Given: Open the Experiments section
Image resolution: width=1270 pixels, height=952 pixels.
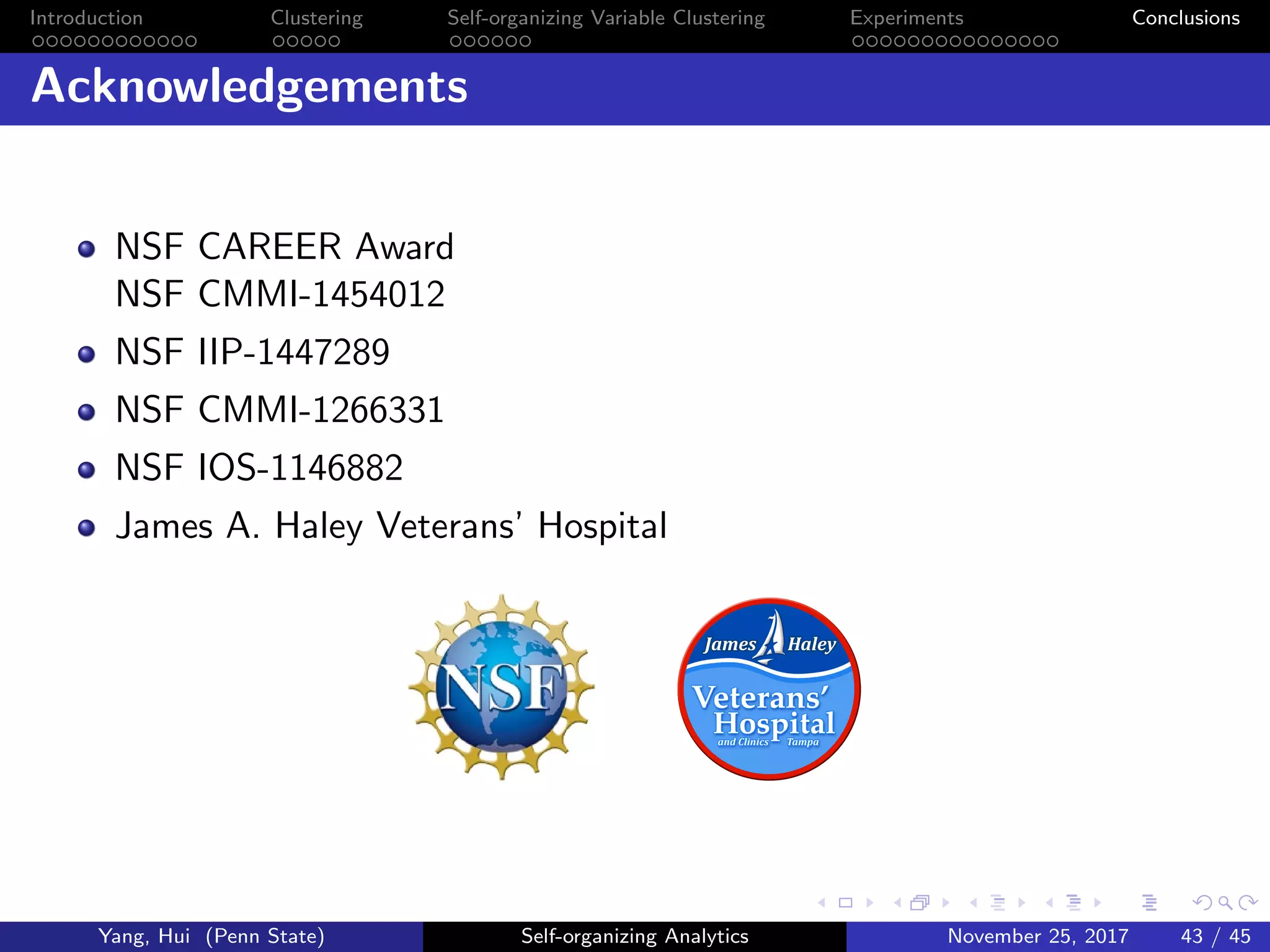Looking at the screenshot, I should [x=907, y=18].
